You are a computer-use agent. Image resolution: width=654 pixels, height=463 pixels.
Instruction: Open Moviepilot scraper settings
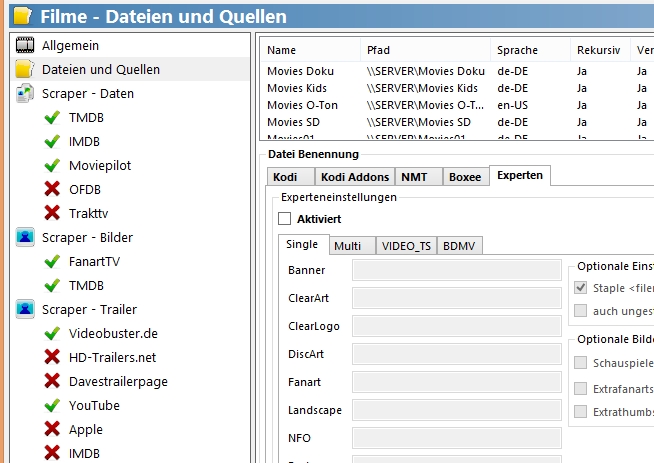100,166
